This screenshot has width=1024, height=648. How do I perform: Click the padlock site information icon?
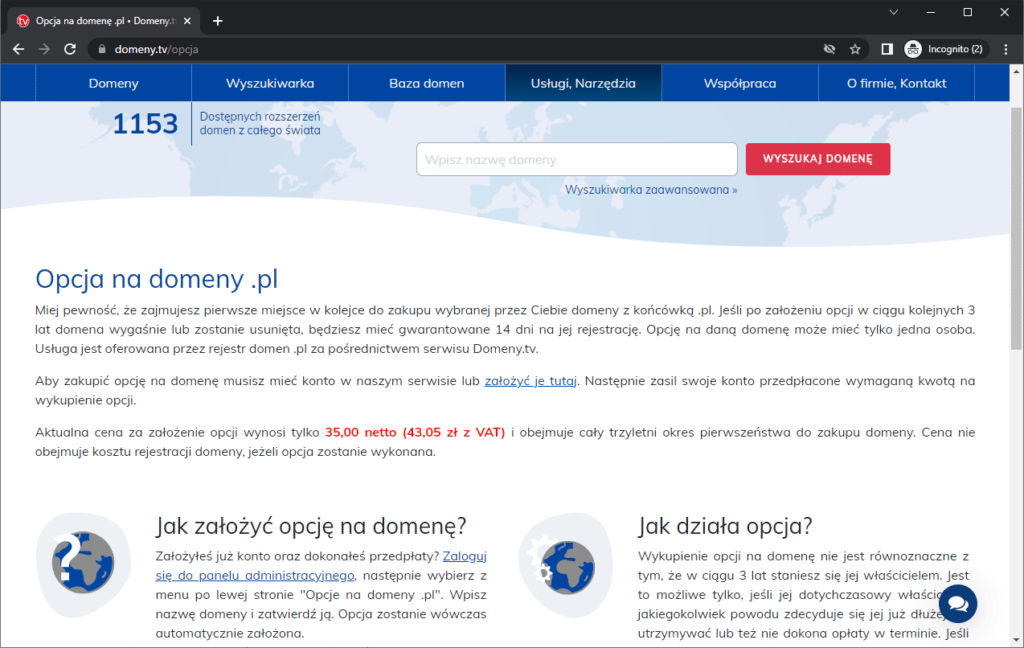click(103, 47)
